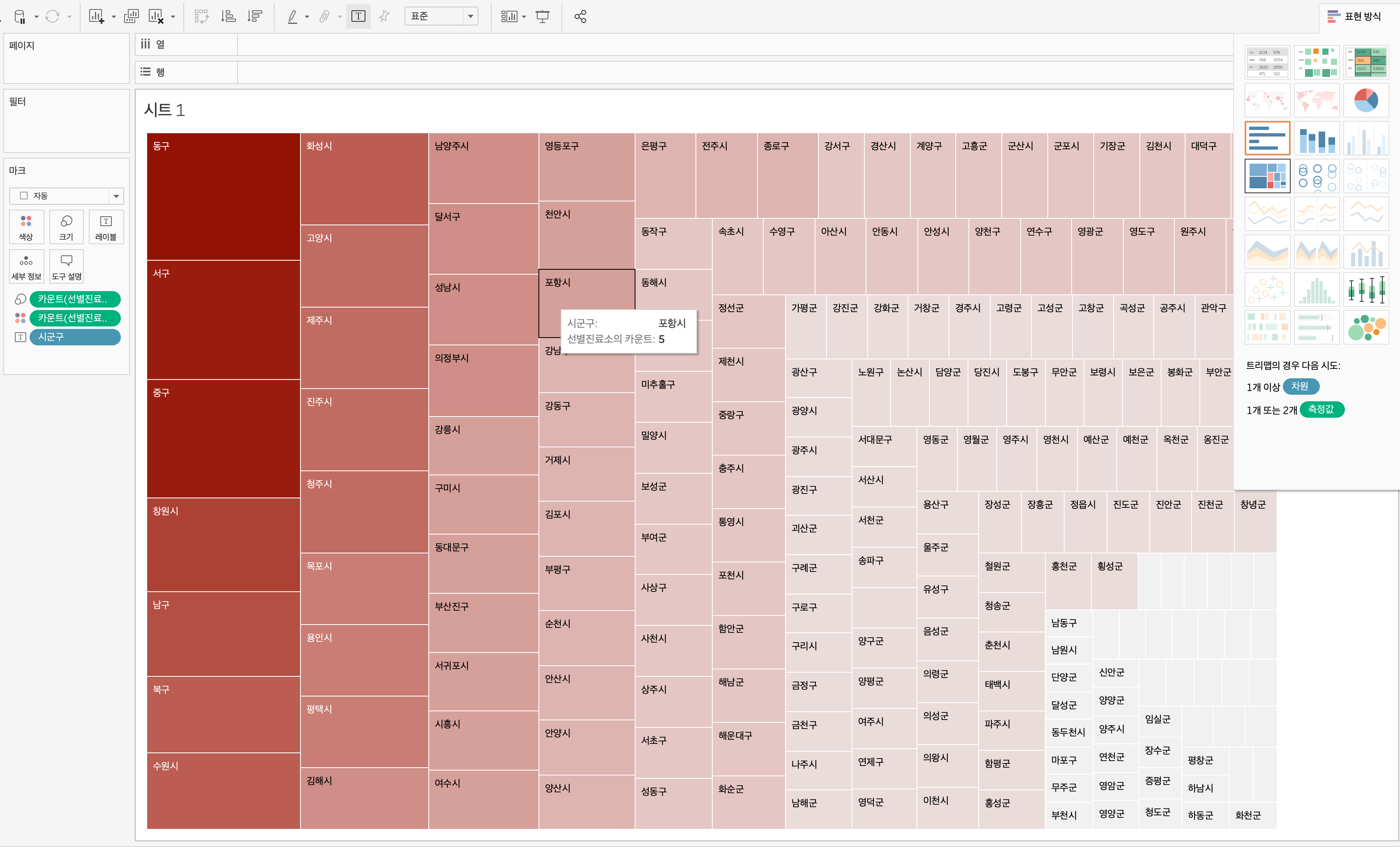Sort ascending using the toolbar icon
This screenshot has width=1400, height=847.
[229, 16]
